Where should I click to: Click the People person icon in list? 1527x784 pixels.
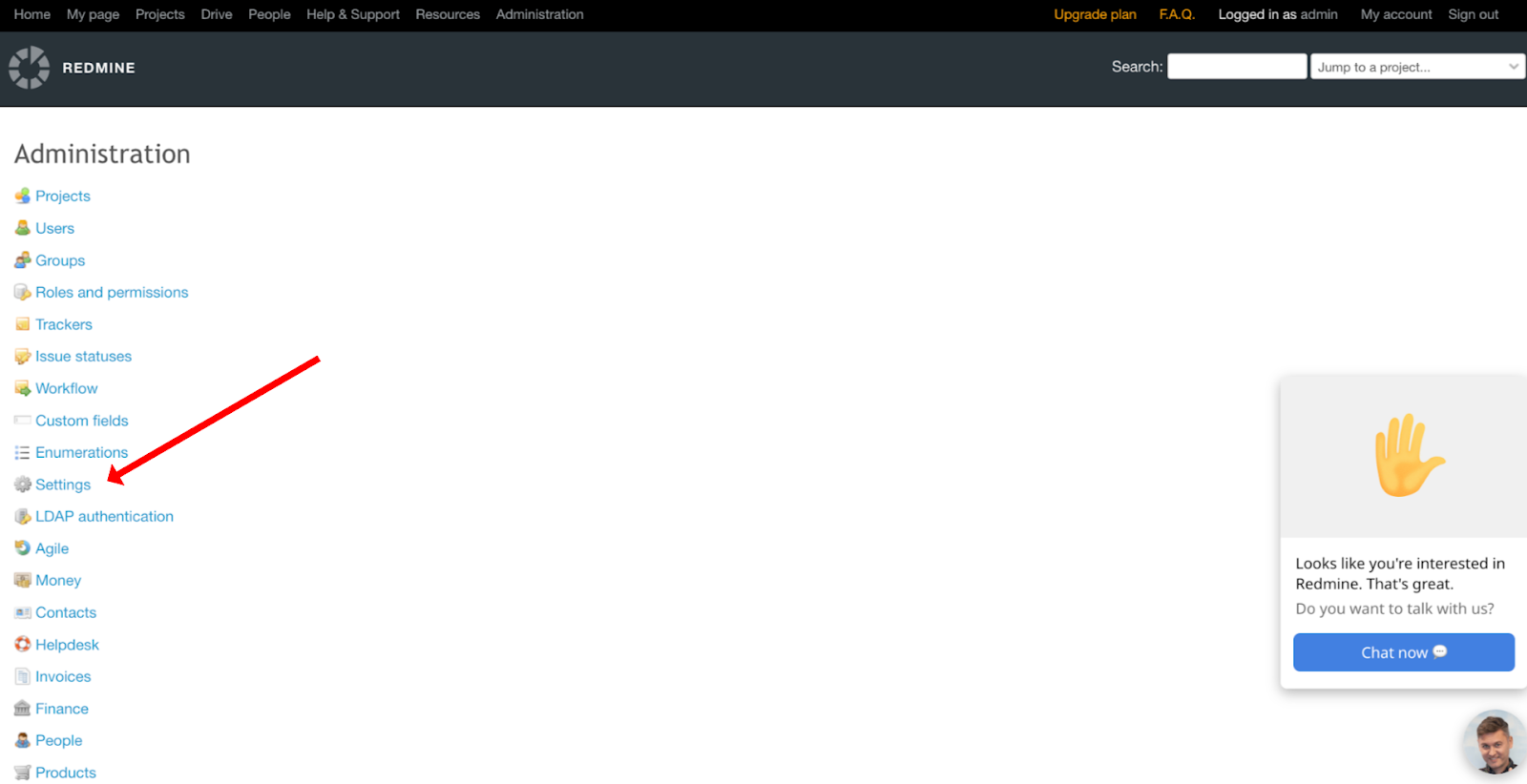23,740
